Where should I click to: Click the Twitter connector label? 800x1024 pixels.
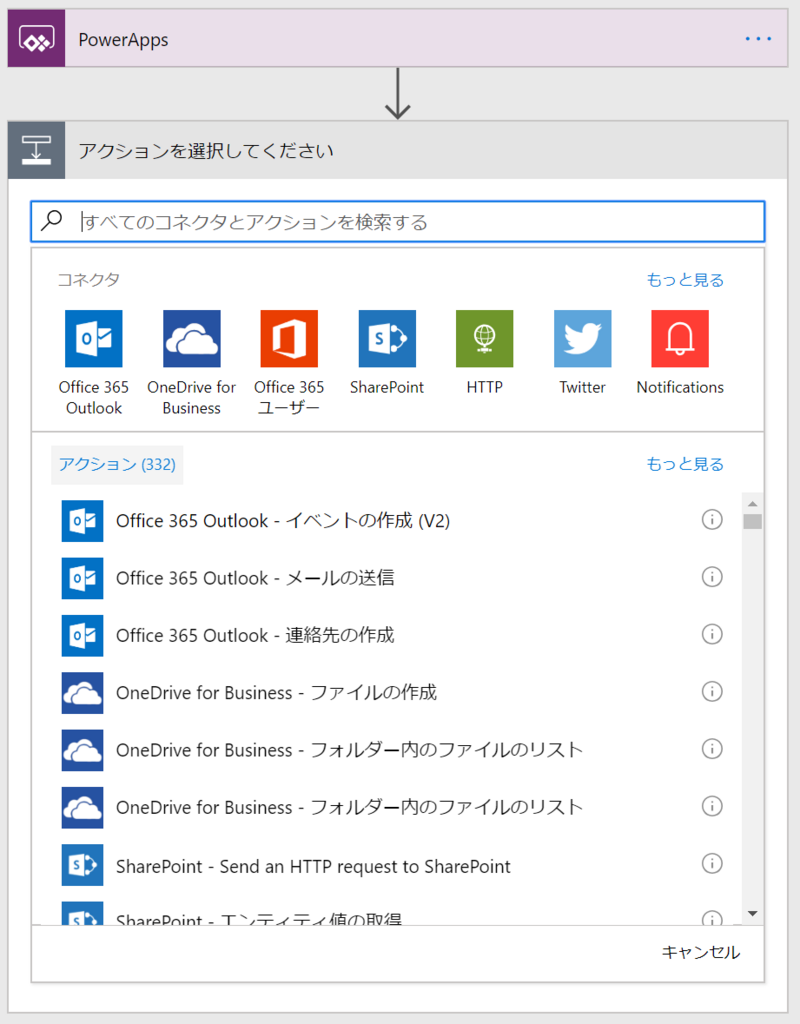[x=583, y=387]
